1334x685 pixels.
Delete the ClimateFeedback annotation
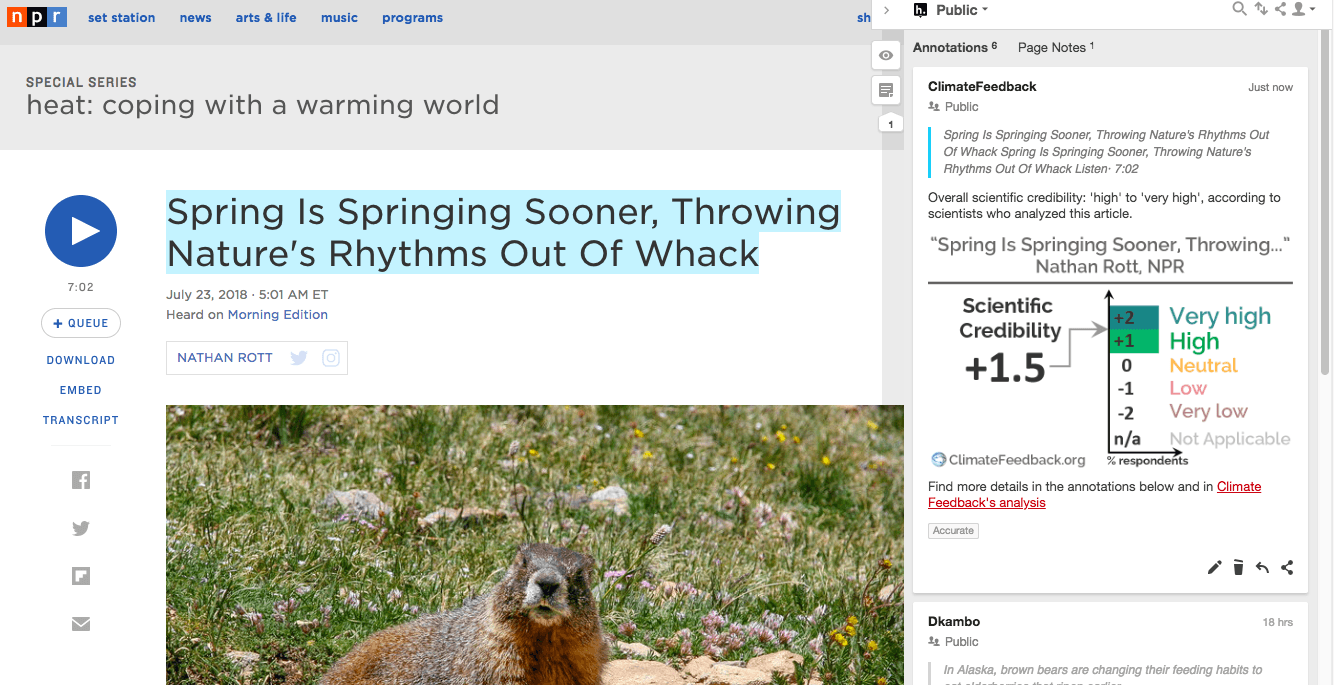pos(1238,568)
